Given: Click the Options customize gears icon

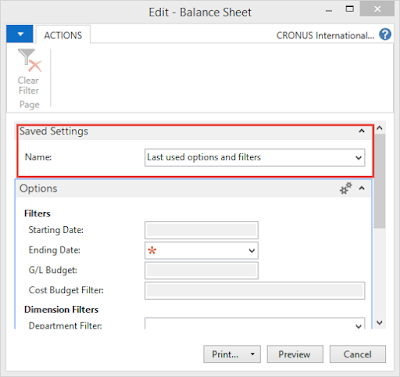Looking at the screenshot, I should [x=346, y=188].
